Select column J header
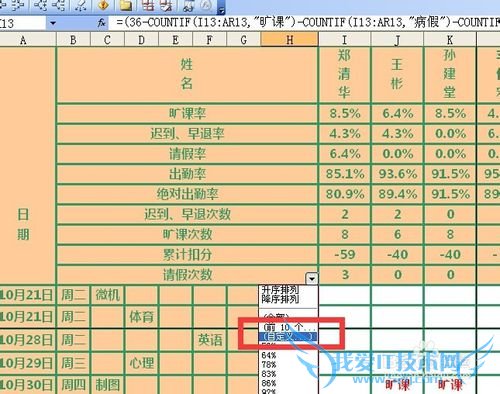Image resolution: width=500 pixels, height=394 pixels. [x=397, y=40]
